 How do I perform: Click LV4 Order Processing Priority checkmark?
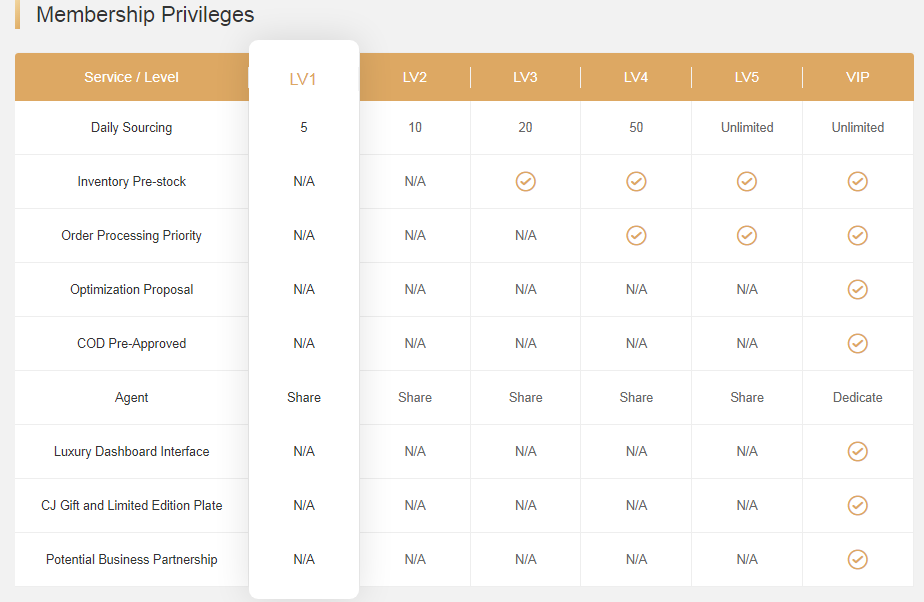pos(636,236)
